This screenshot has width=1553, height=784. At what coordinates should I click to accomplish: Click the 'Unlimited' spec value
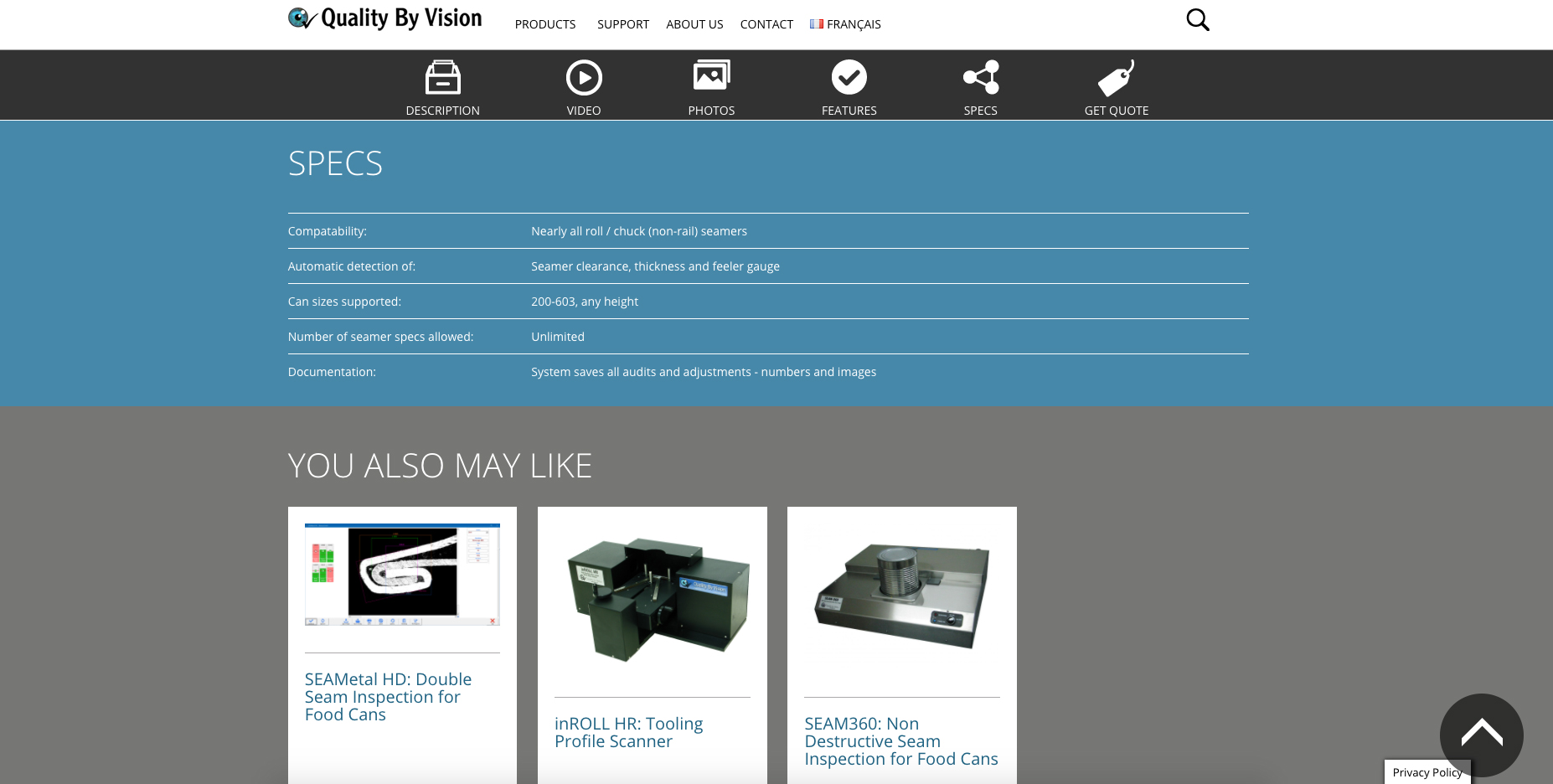pos(558,337)
